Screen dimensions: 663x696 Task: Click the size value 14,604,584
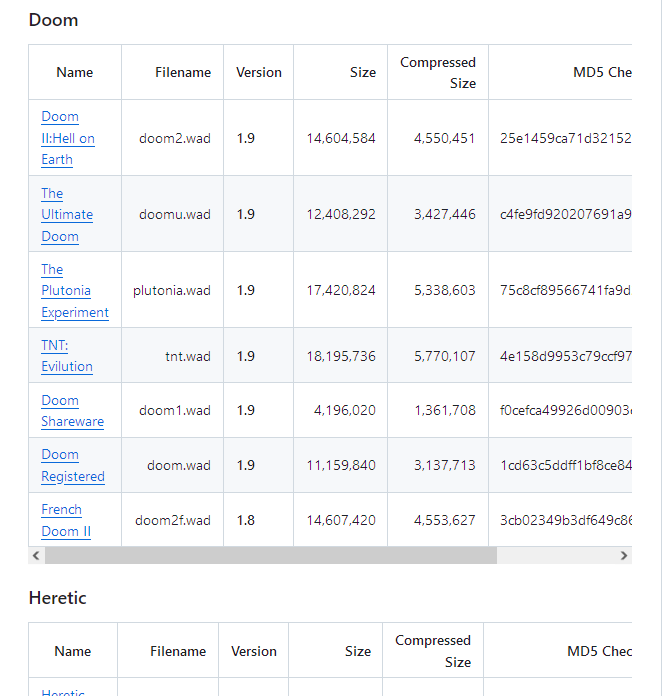pyautogui.click(x=341, y=138)
